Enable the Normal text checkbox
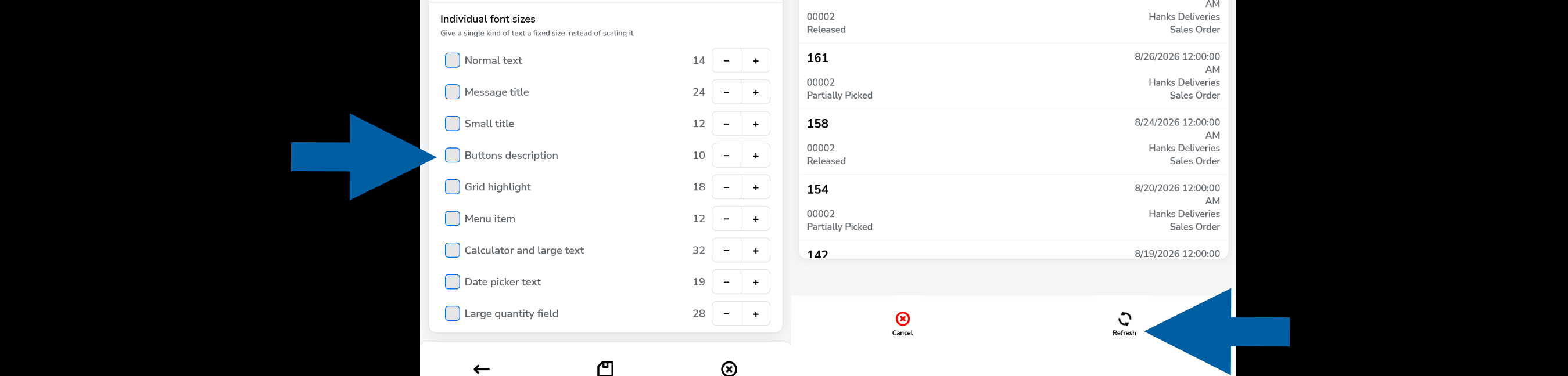The image size is (1568, 376). 452,60
